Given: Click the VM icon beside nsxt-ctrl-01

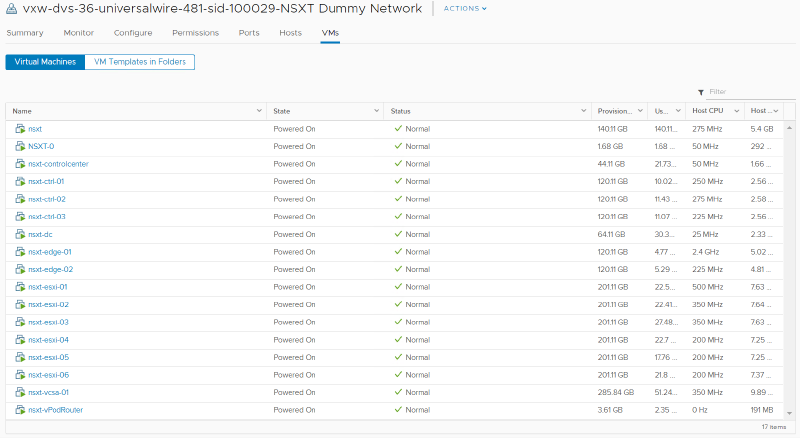Looking at the screenshot, I should tap(20, 181).
